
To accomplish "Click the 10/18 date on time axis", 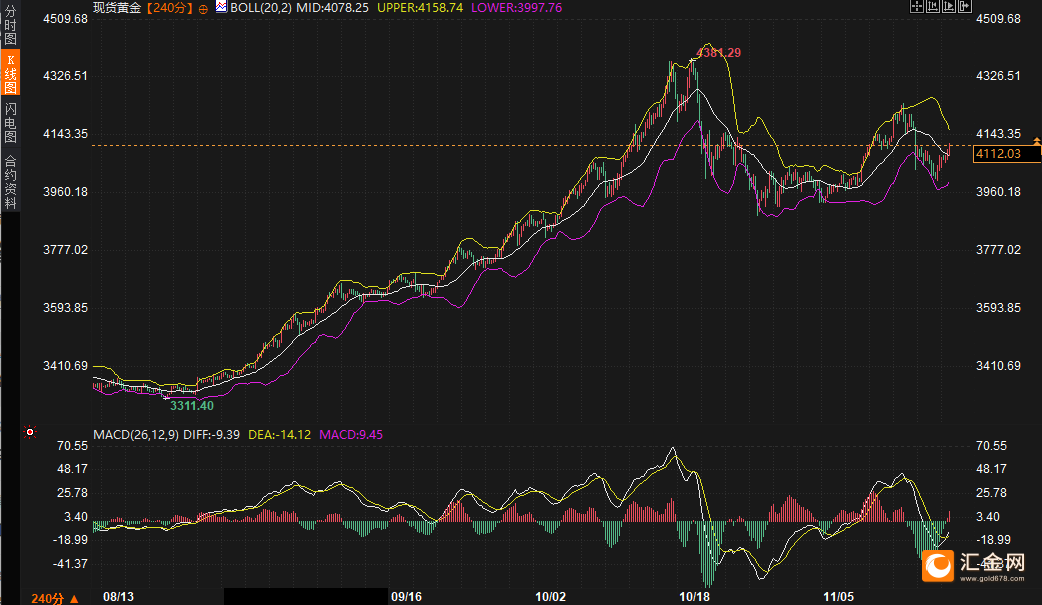I will tap(694, 596).
